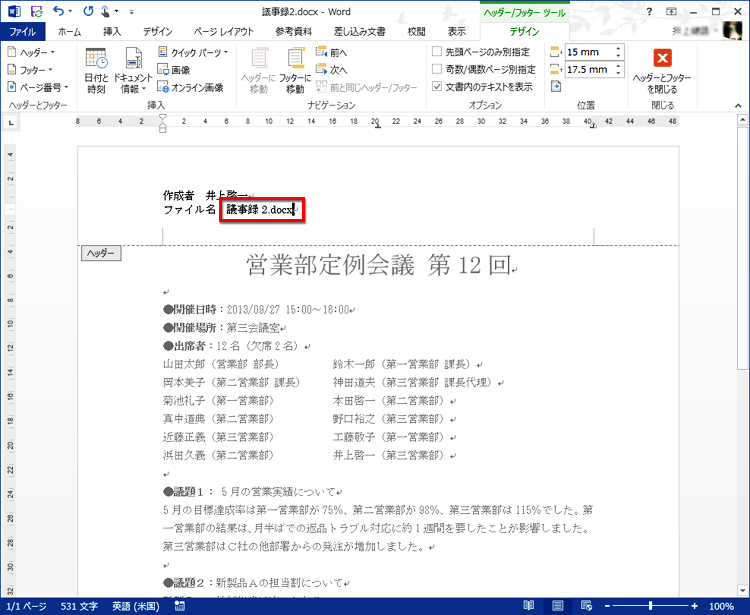The width and height of the screenshot is (750, 615).
Task: Click the first line indent ruler marker
Action: pyautogui.click(x=163, y=117)
